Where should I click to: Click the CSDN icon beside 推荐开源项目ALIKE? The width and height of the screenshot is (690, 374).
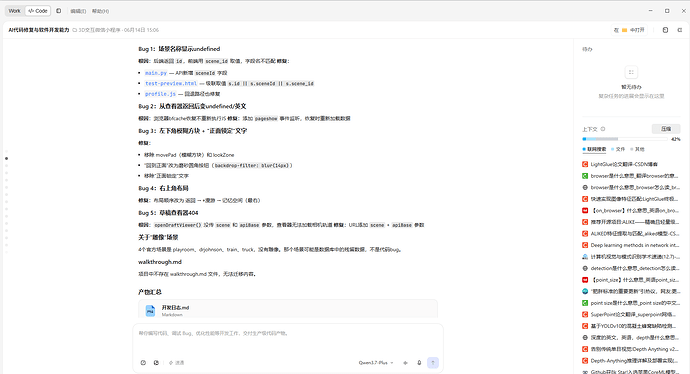click(x=585, y=222)
